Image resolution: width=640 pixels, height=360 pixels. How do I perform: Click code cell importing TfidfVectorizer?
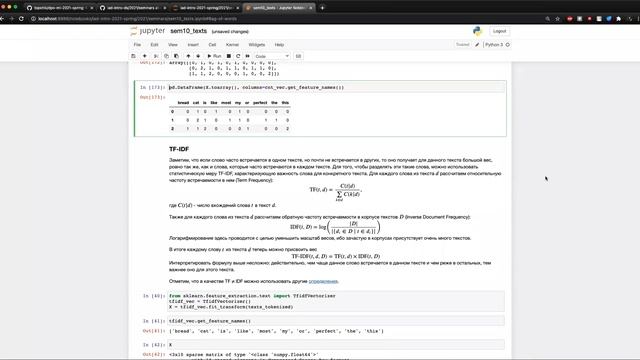336,301
